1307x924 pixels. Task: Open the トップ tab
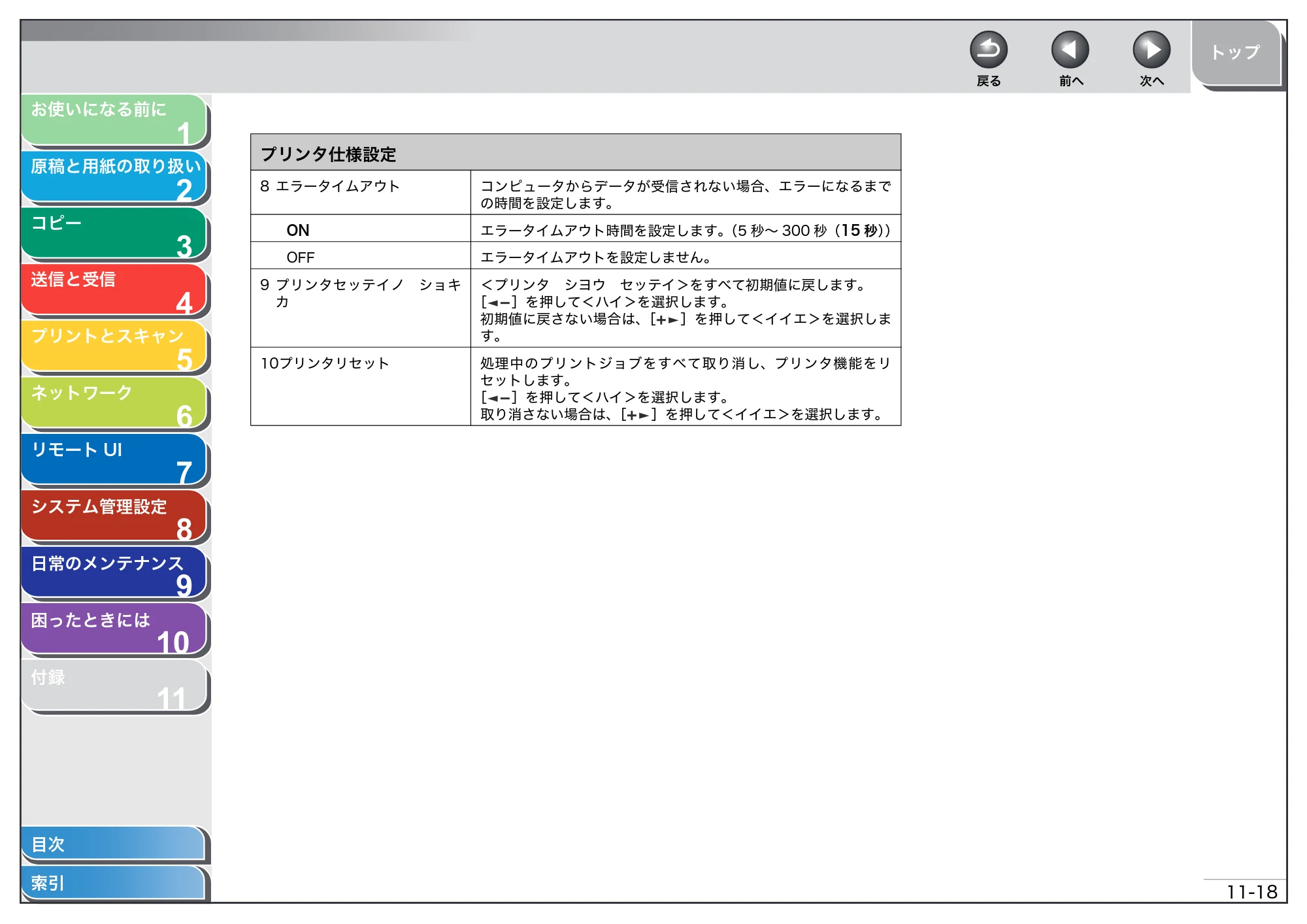pyautogui.click(x=1236, y=53)
